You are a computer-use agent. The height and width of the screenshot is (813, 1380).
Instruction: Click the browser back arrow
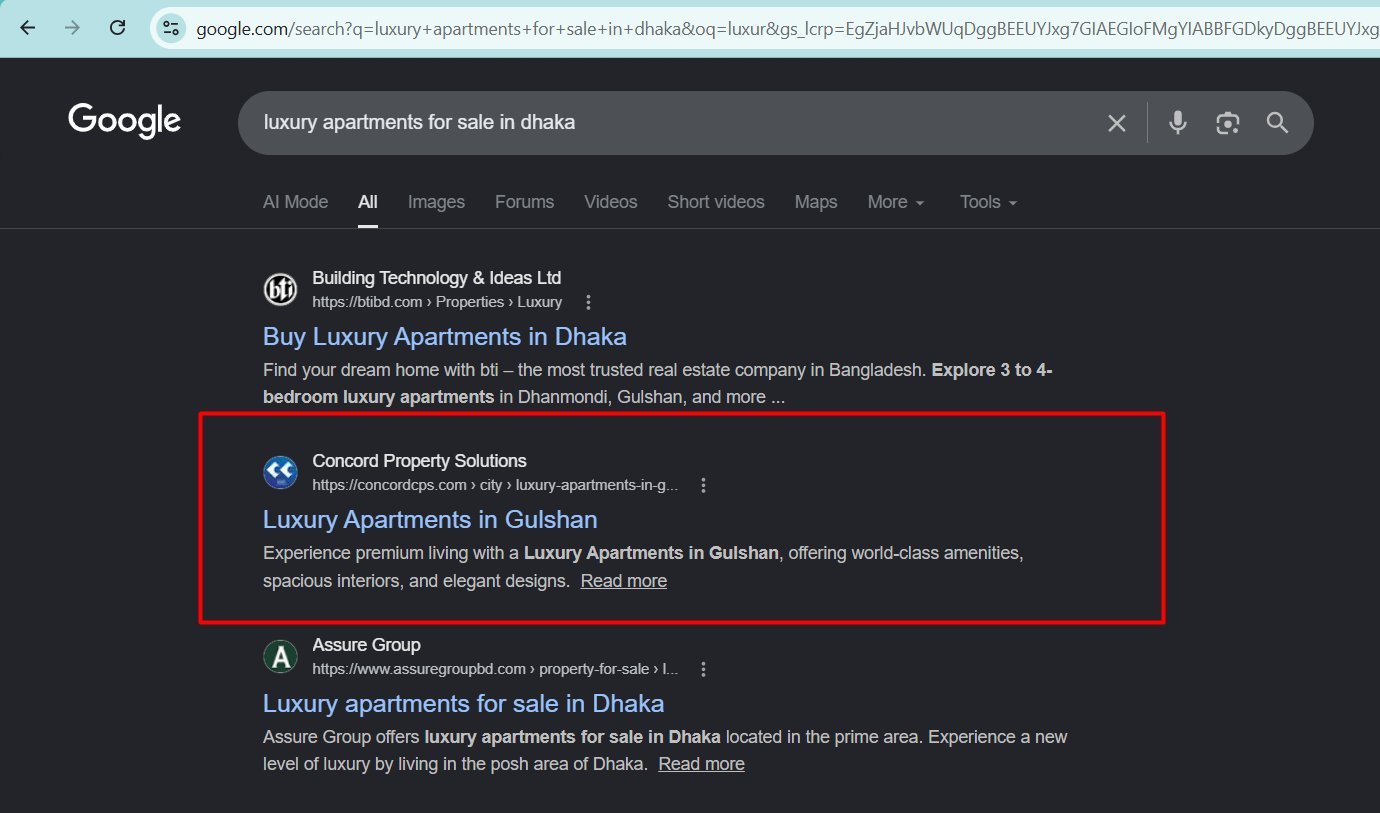[x=27, y=27]
